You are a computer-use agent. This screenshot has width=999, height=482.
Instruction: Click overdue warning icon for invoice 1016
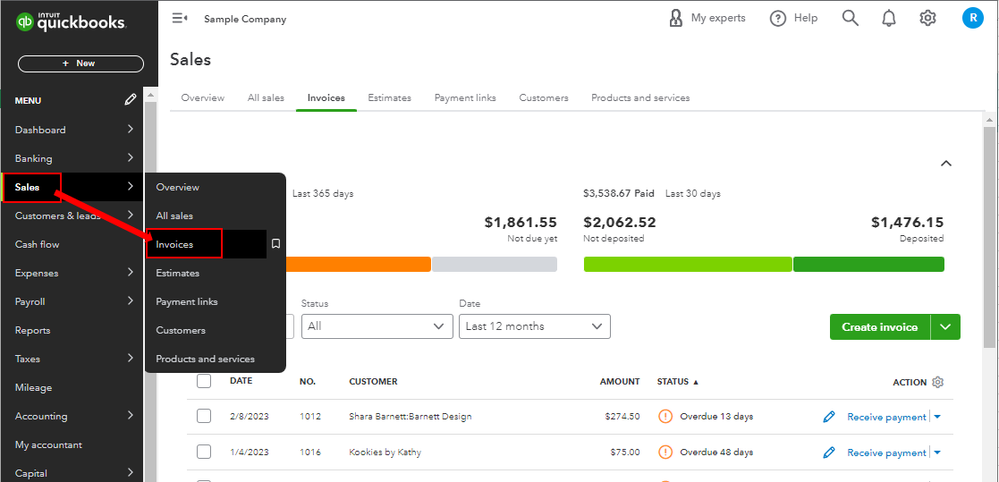click(x=665, y=452)
